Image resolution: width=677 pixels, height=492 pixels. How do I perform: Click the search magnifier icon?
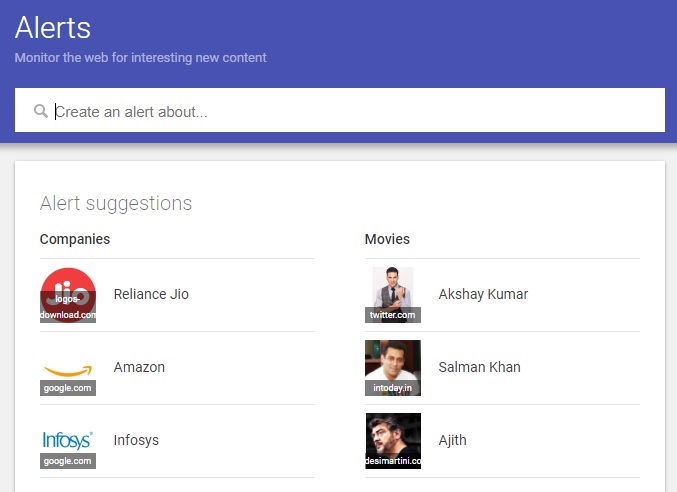(x=41, y=111)
